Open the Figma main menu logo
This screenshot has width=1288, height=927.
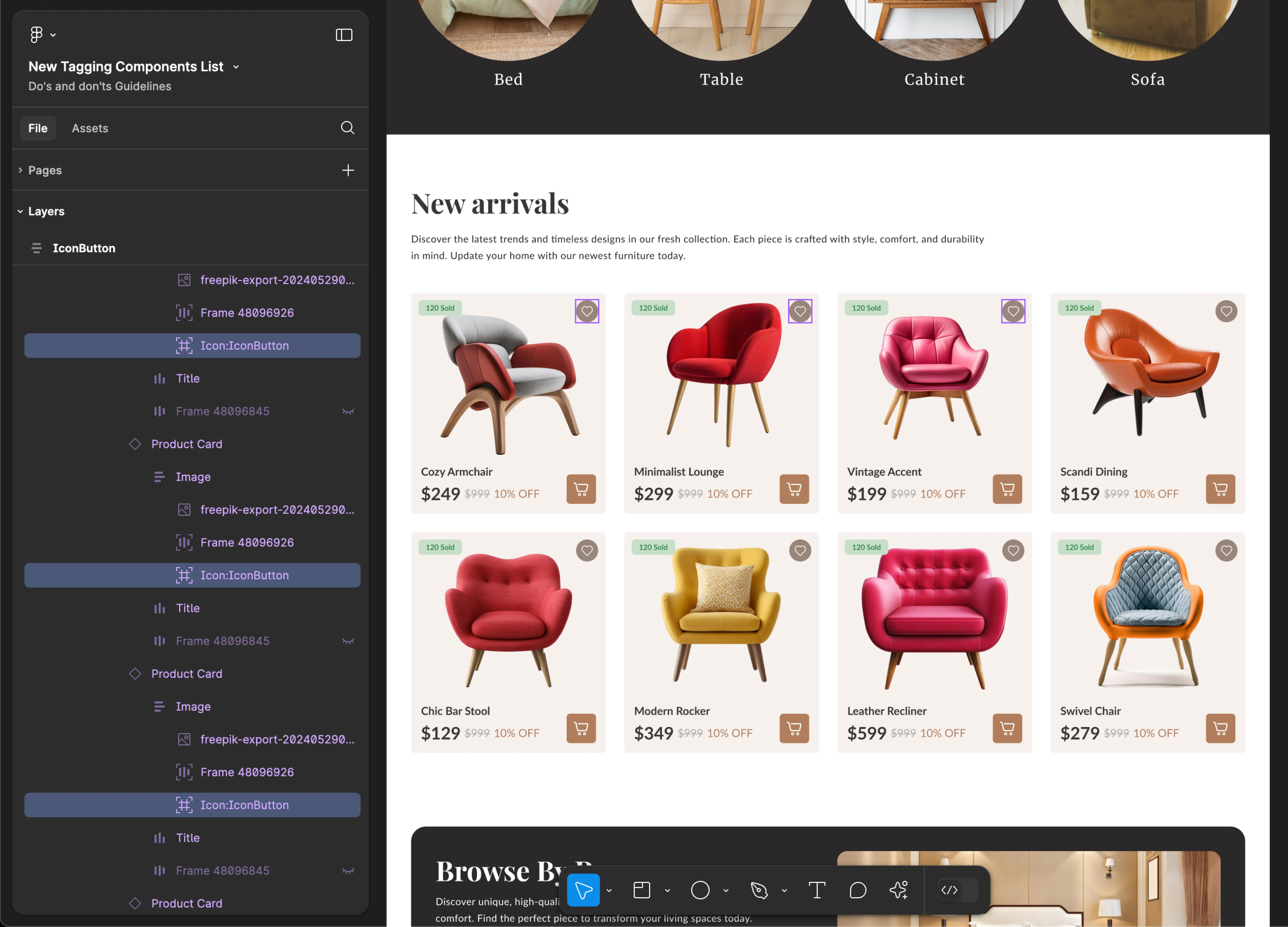(x=36, y=35)
